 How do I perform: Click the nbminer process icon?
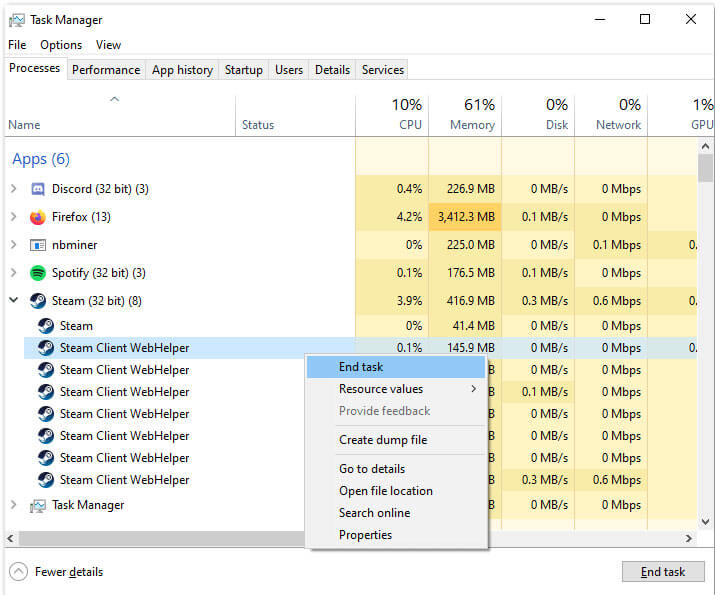click(x=38, y=245)
